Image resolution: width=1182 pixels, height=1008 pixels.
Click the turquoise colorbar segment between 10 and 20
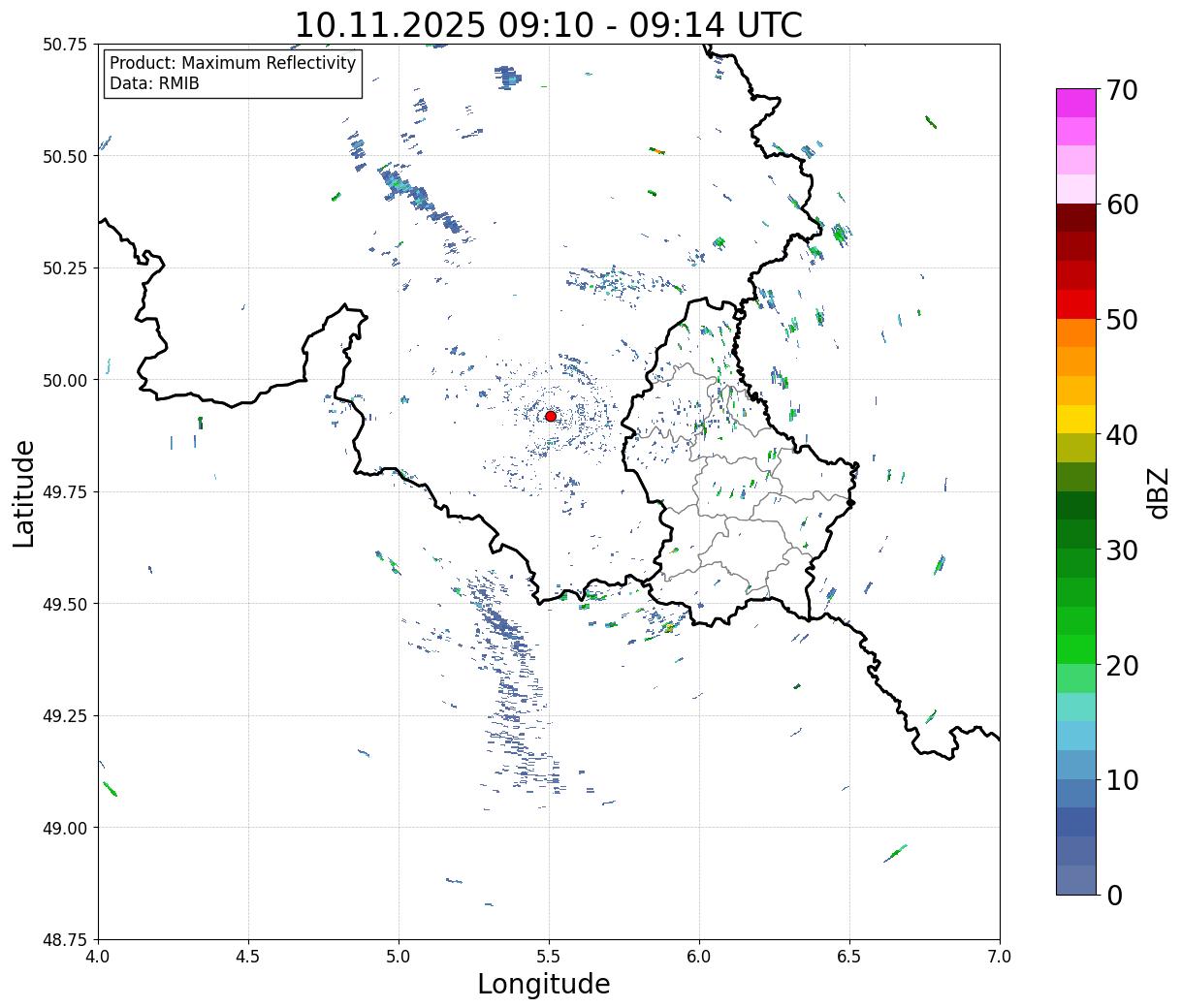click(x=1076, y=708)
